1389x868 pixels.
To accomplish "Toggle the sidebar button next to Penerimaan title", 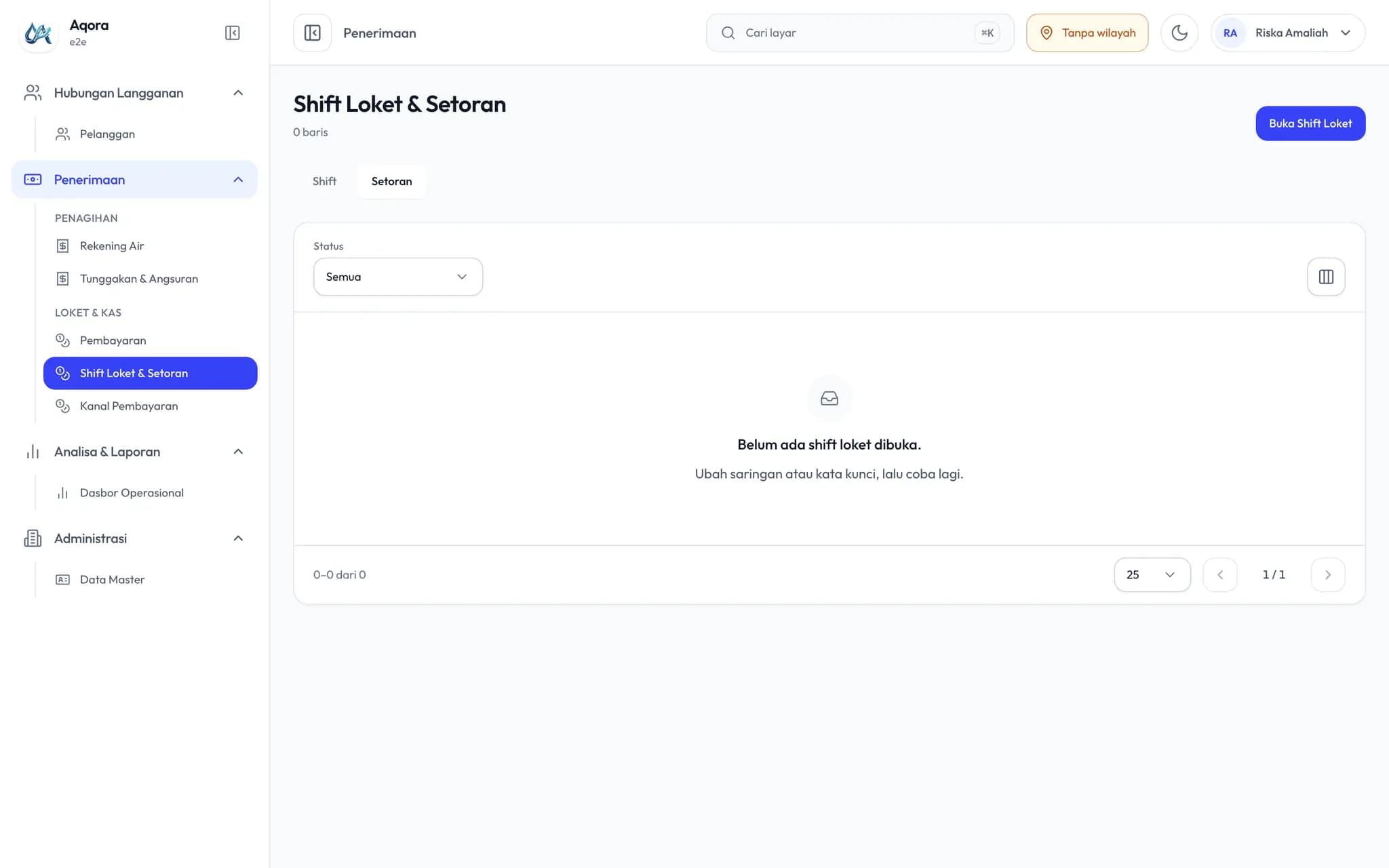I will [312, 33].
